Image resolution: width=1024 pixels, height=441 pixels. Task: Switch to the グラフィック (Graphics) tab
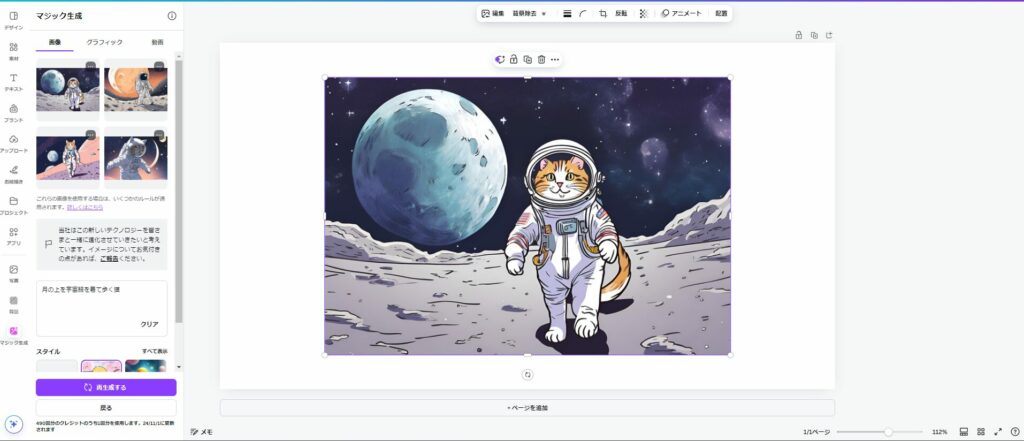pyautogui.click(x=104, y=42)
